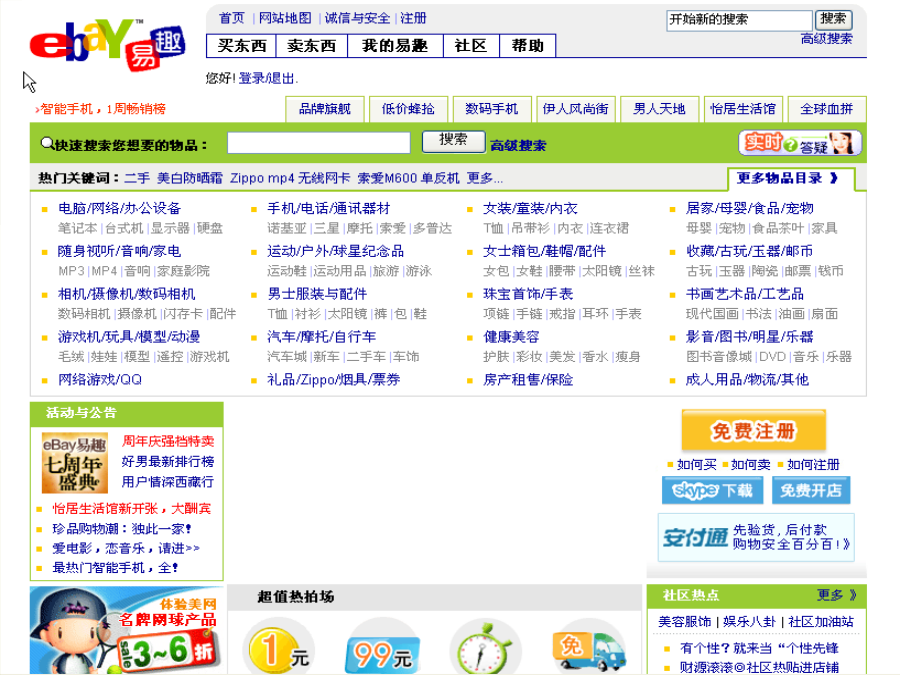This screenshot has width=900, height=675.
Task: Switch to the 低价蜂抢 tab
Action: (408, 109)
